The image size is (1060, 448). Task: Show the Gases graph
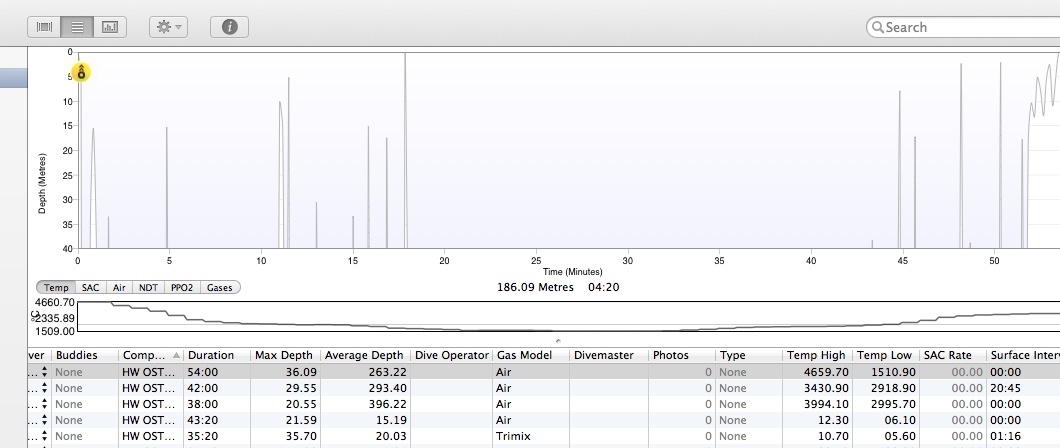coord(220,287)
